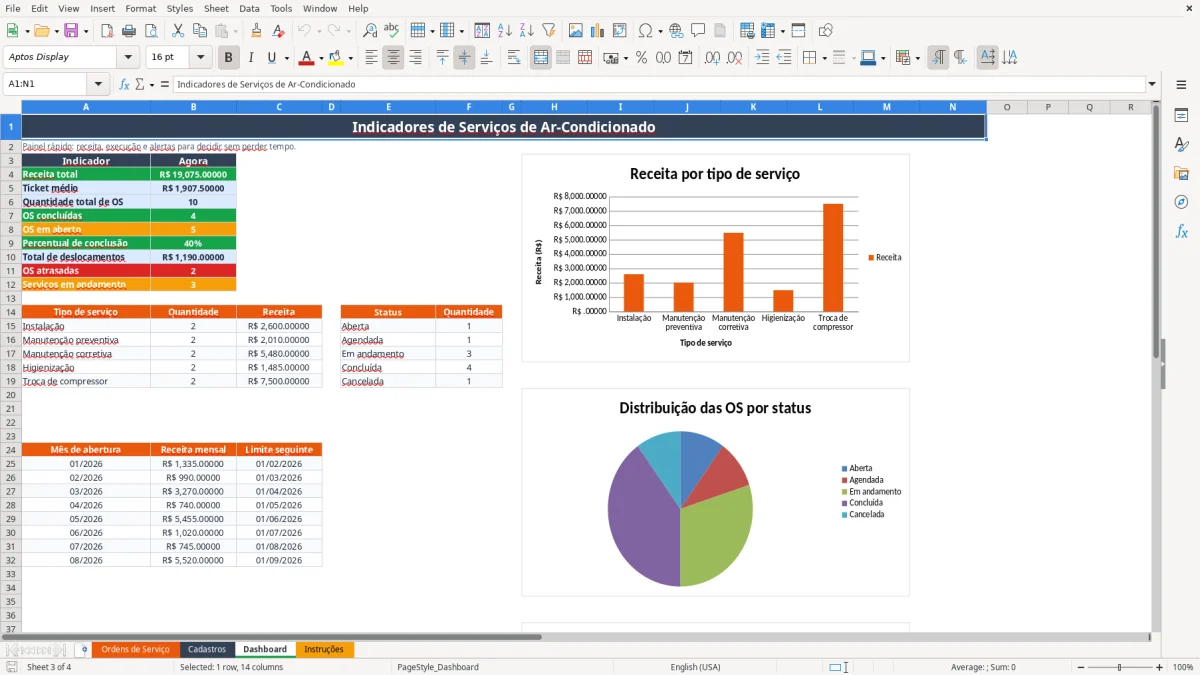Insert a comment via speech bubble icon
The image size is (1200, 675).
click(698, 31)
